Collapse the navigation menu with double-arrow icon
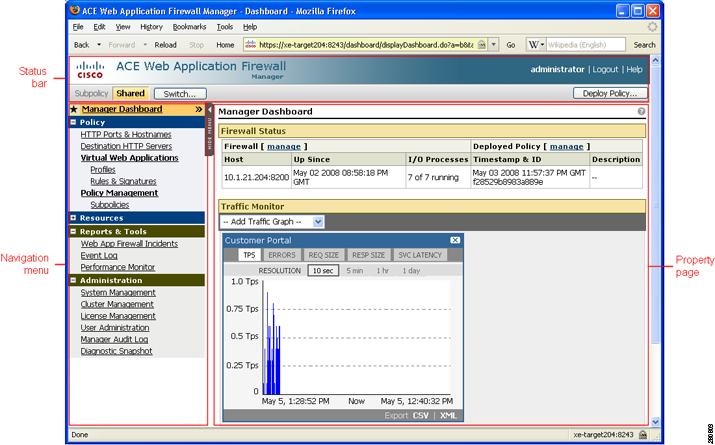715x445 pixels. click(198, 109)
